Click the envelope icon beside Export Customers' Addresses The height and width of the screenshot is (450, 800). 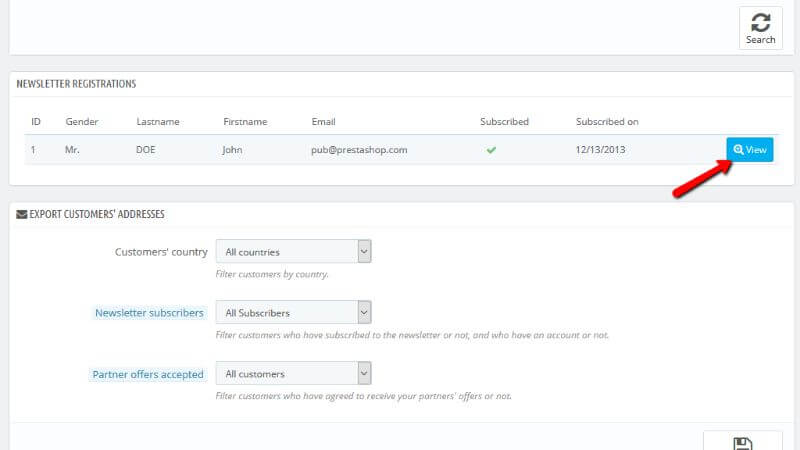pyautogui.click(x=21, y=214)
